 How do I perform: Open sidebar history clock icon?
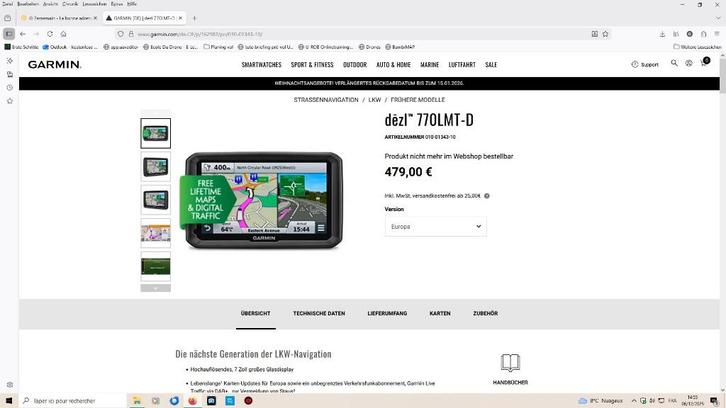point(10,88)
